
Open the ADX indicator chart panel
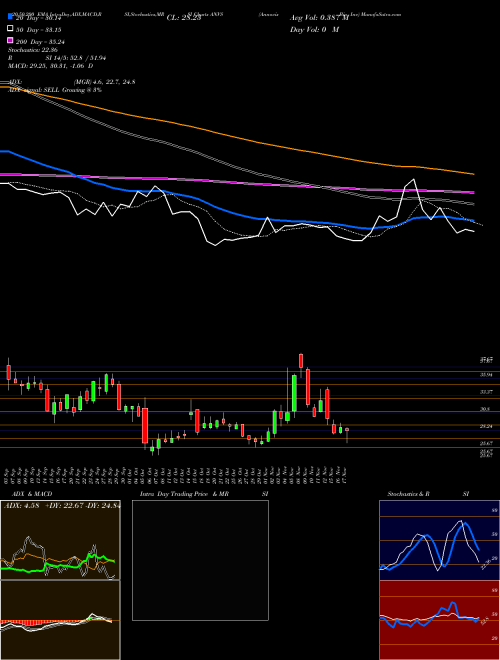(60, 540)
